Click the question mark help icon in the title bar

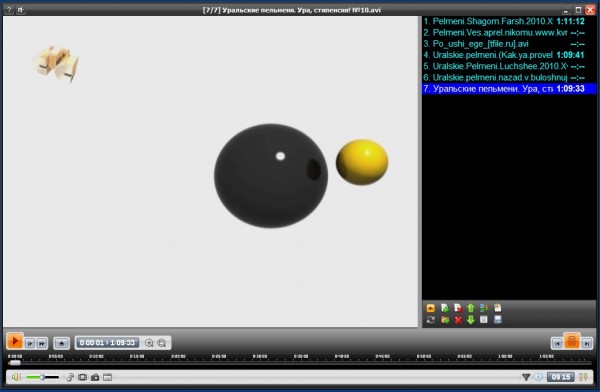click(x=9, y=10)
